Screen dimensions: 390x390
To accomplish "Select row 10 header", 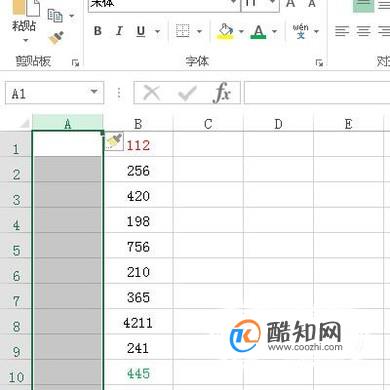I will tap(16, 372).
